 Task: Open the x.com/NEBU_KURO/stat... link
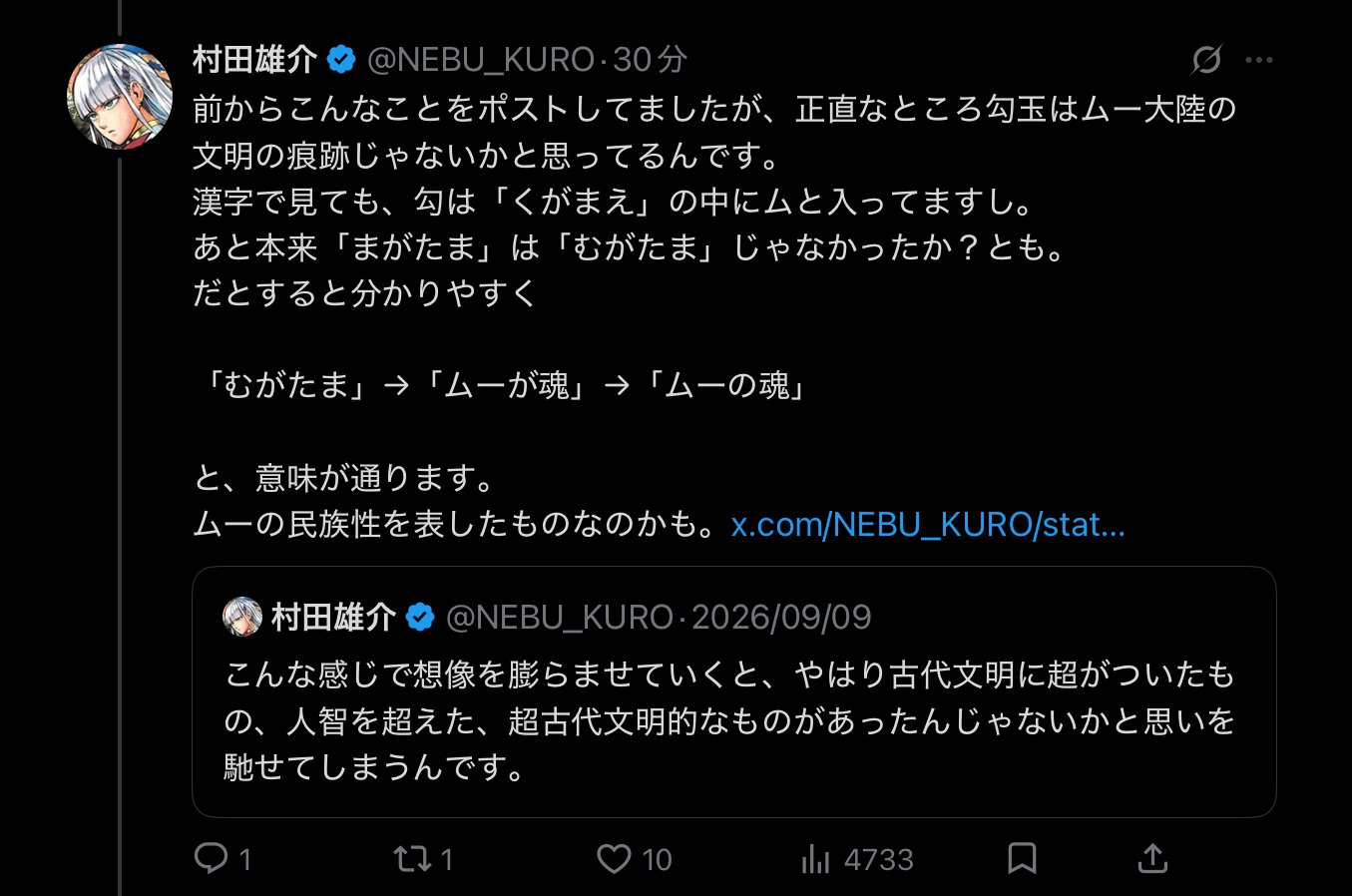click(928, 524)
